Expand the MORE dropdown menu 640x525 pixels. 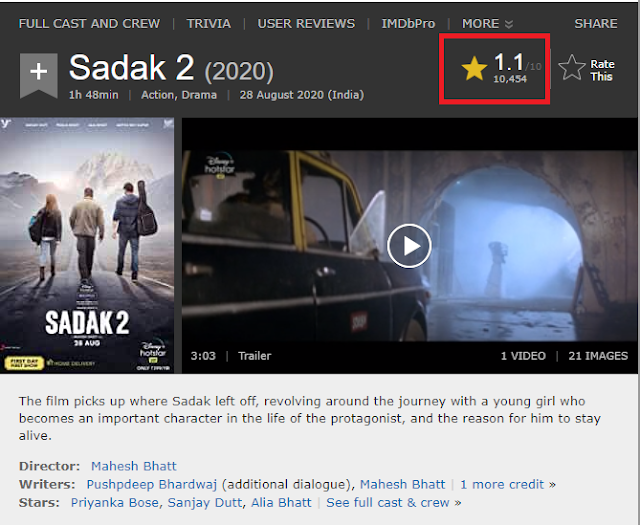487,24
